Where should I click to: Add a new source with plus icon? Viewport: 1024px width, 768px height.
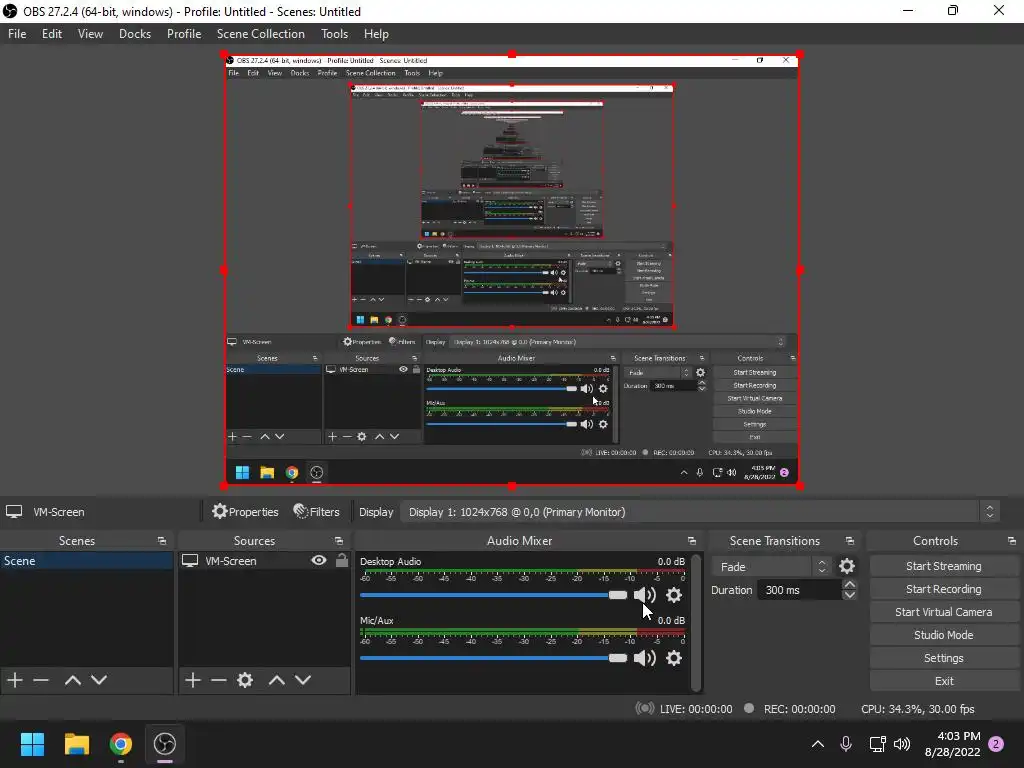(x=193, y=680)
